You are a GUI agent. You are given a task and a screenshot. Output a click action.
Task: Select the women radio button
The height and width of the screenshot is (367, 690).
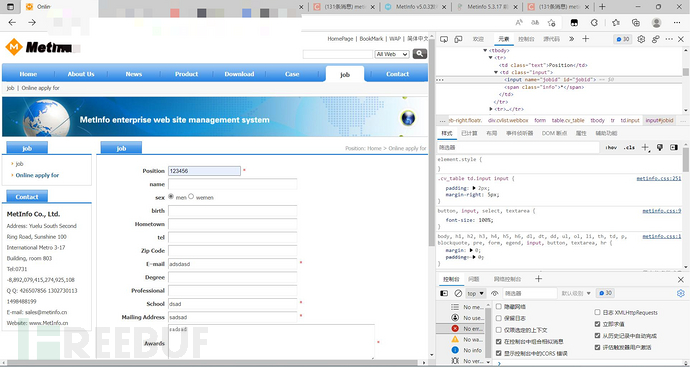coord(191,197)
